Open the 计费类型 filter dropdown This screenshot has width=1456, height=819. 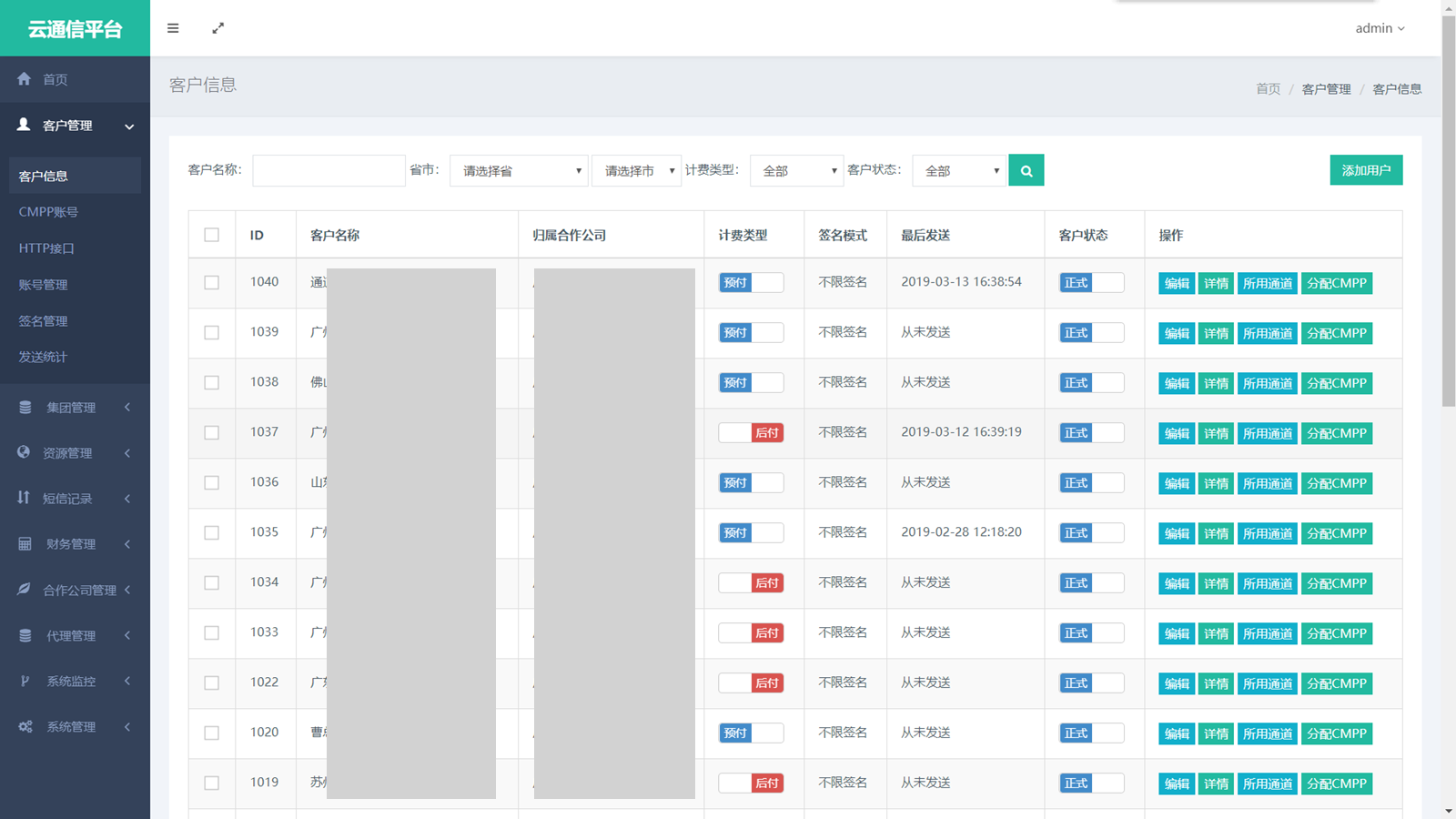tap(796, 171)
